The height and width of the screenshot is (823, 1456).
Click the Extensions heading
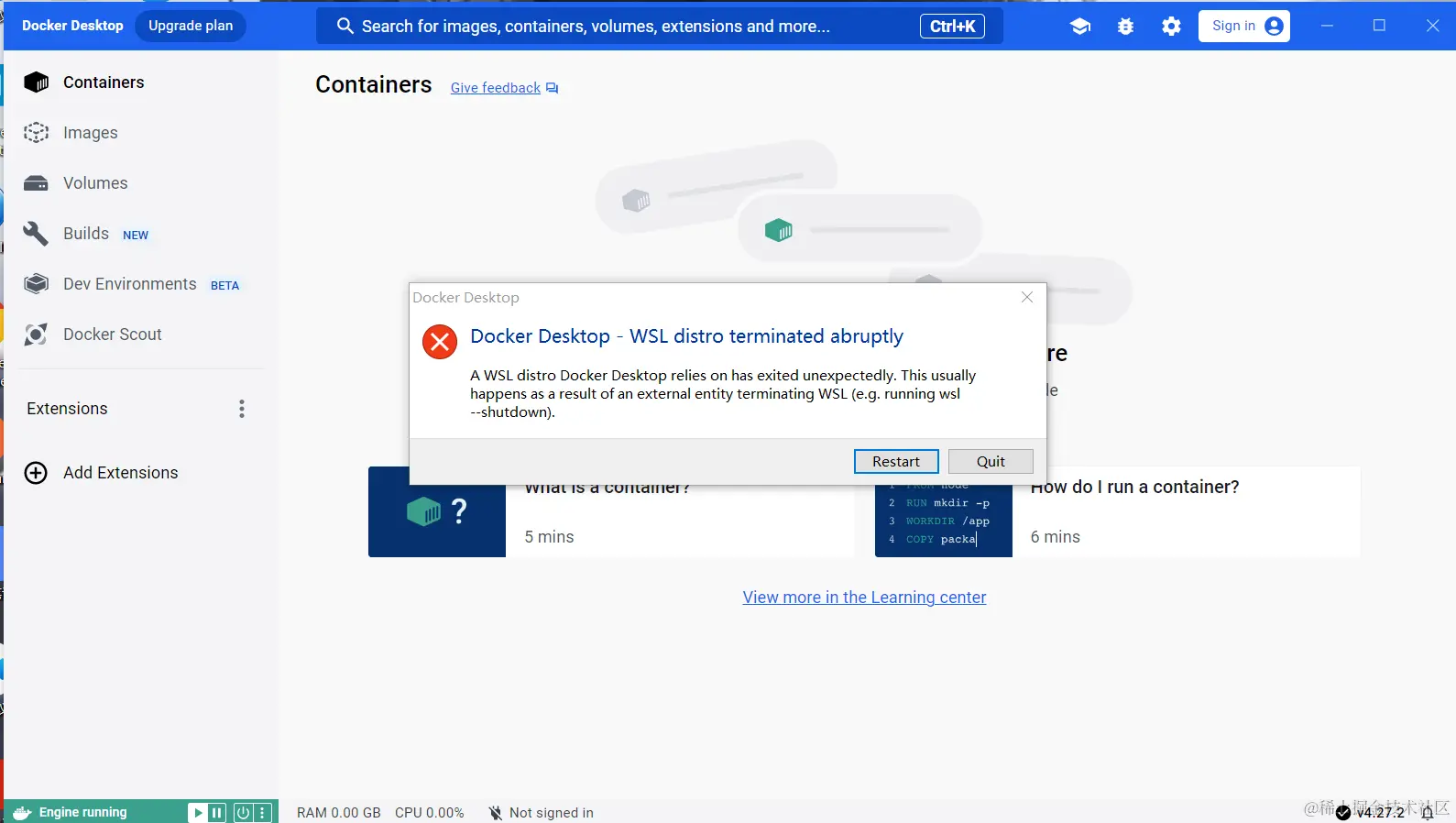pyautogui.click(x=67, y=409)
